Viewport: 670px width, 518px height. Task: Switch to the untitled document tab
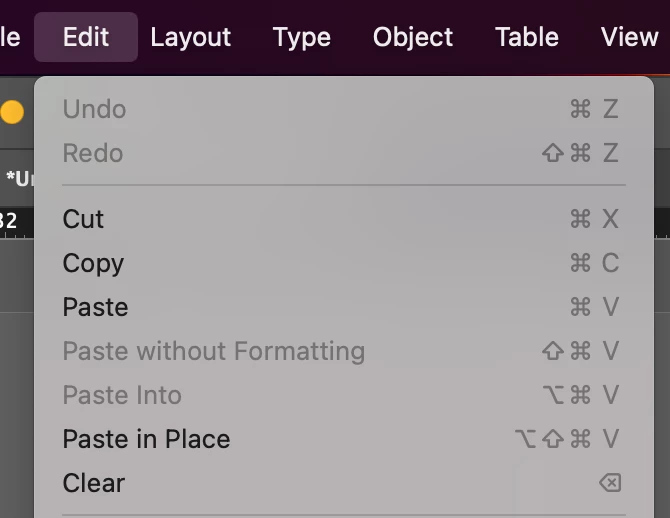click(18, 179)
